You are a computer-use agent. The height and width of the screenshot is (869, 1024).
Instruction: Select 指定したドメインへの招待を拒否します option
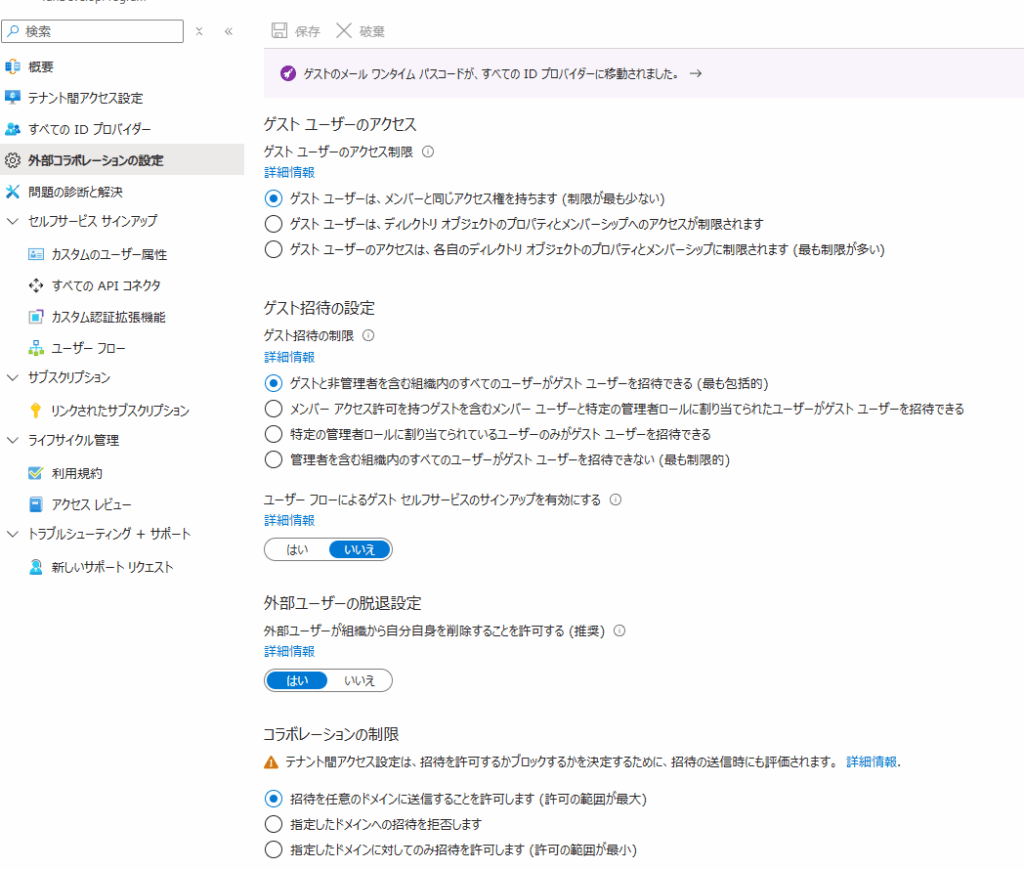click(273, 824)
